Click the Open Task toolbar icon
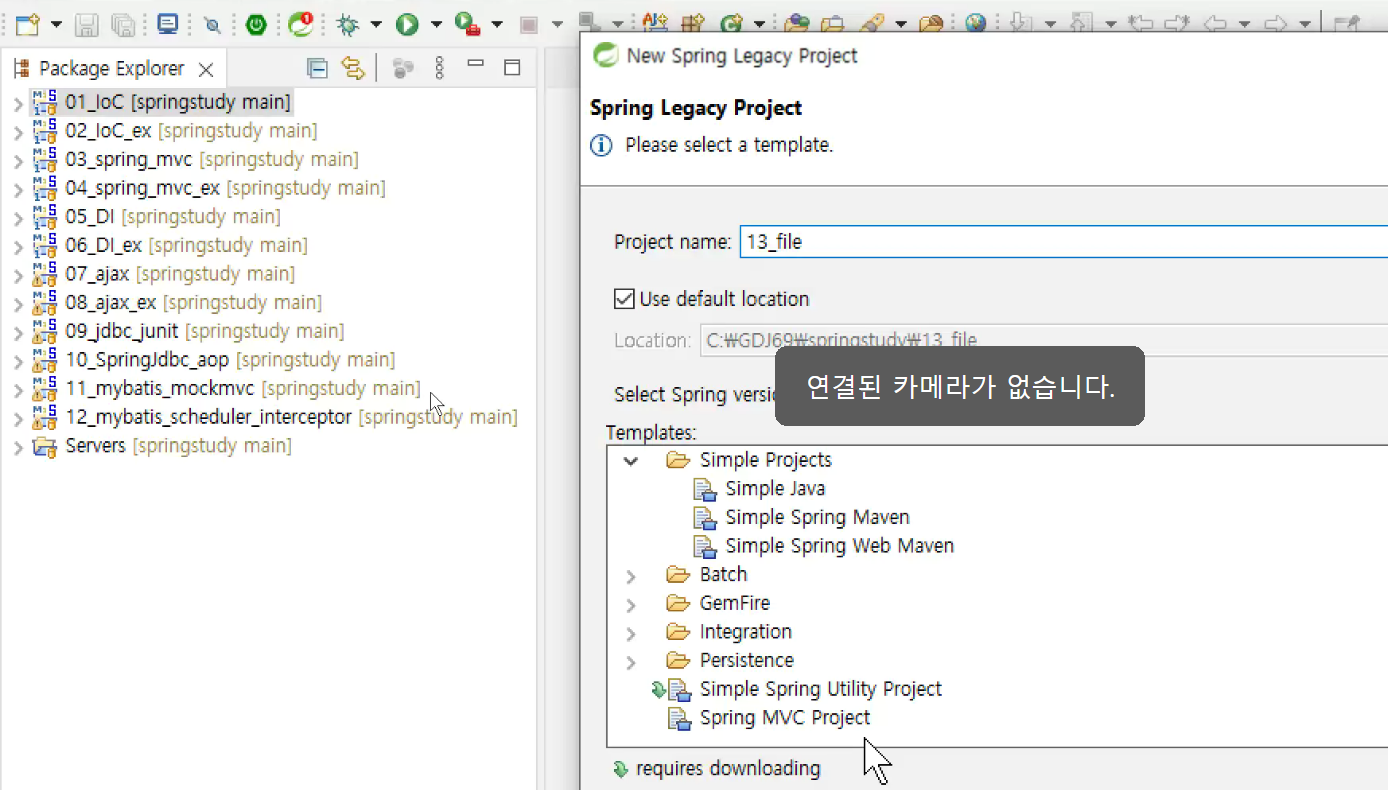 coord(832,24)
